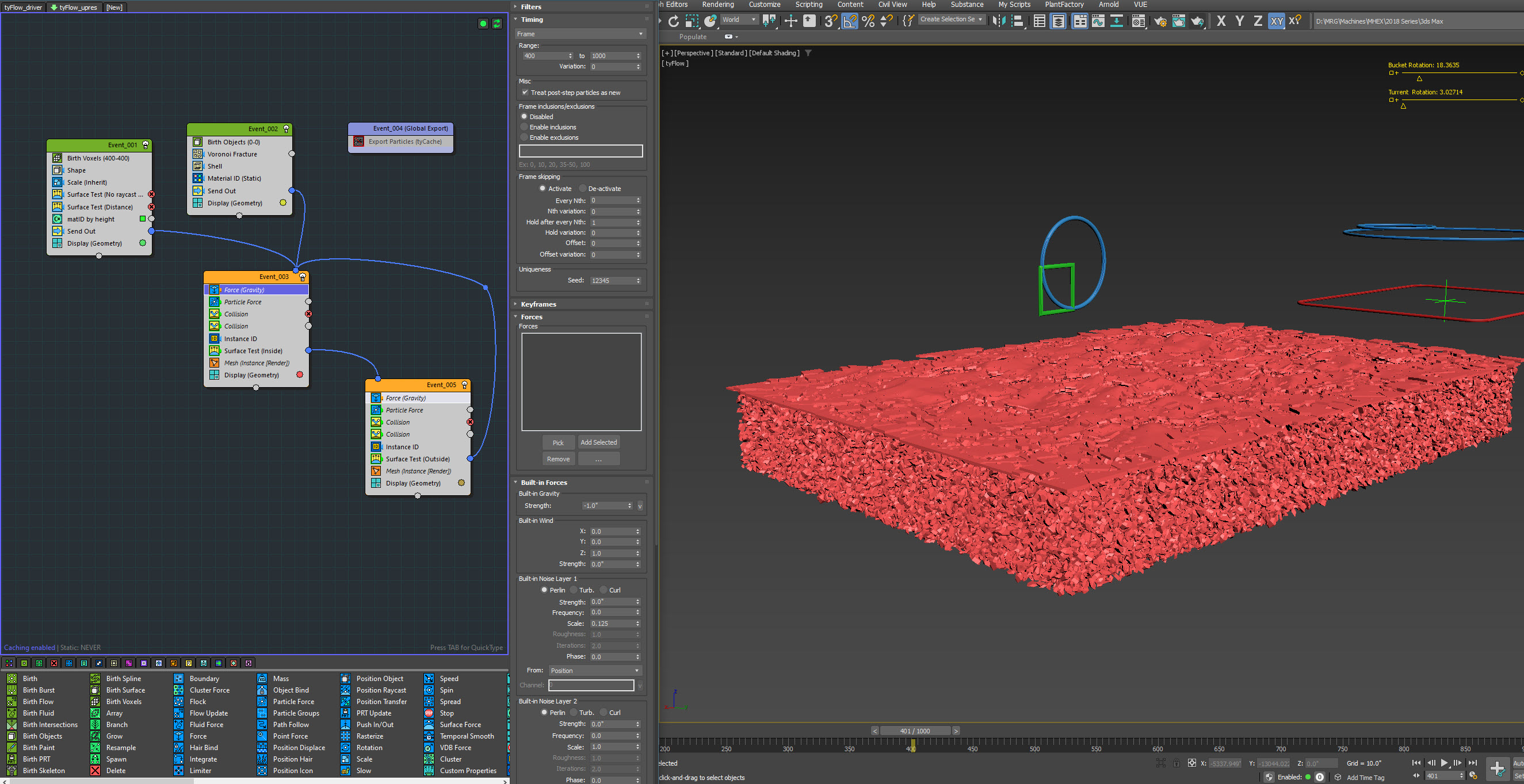
Task: Select the VDB Force depot operator
Action: tap(455, 747)
